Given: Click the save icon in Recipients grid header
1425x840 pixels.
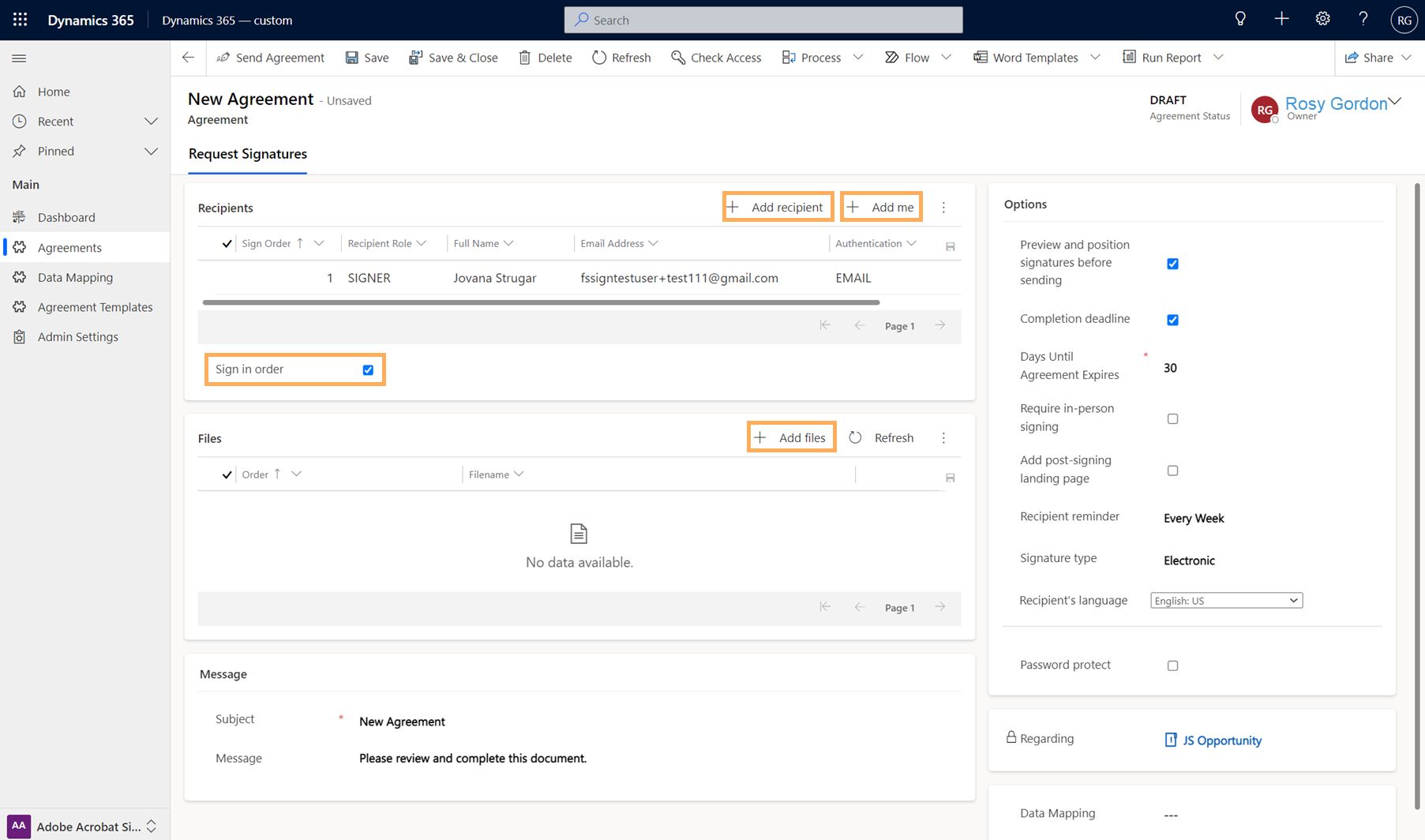Looking at the screenshot, I should pyautogui.click(x=950, y=246).
